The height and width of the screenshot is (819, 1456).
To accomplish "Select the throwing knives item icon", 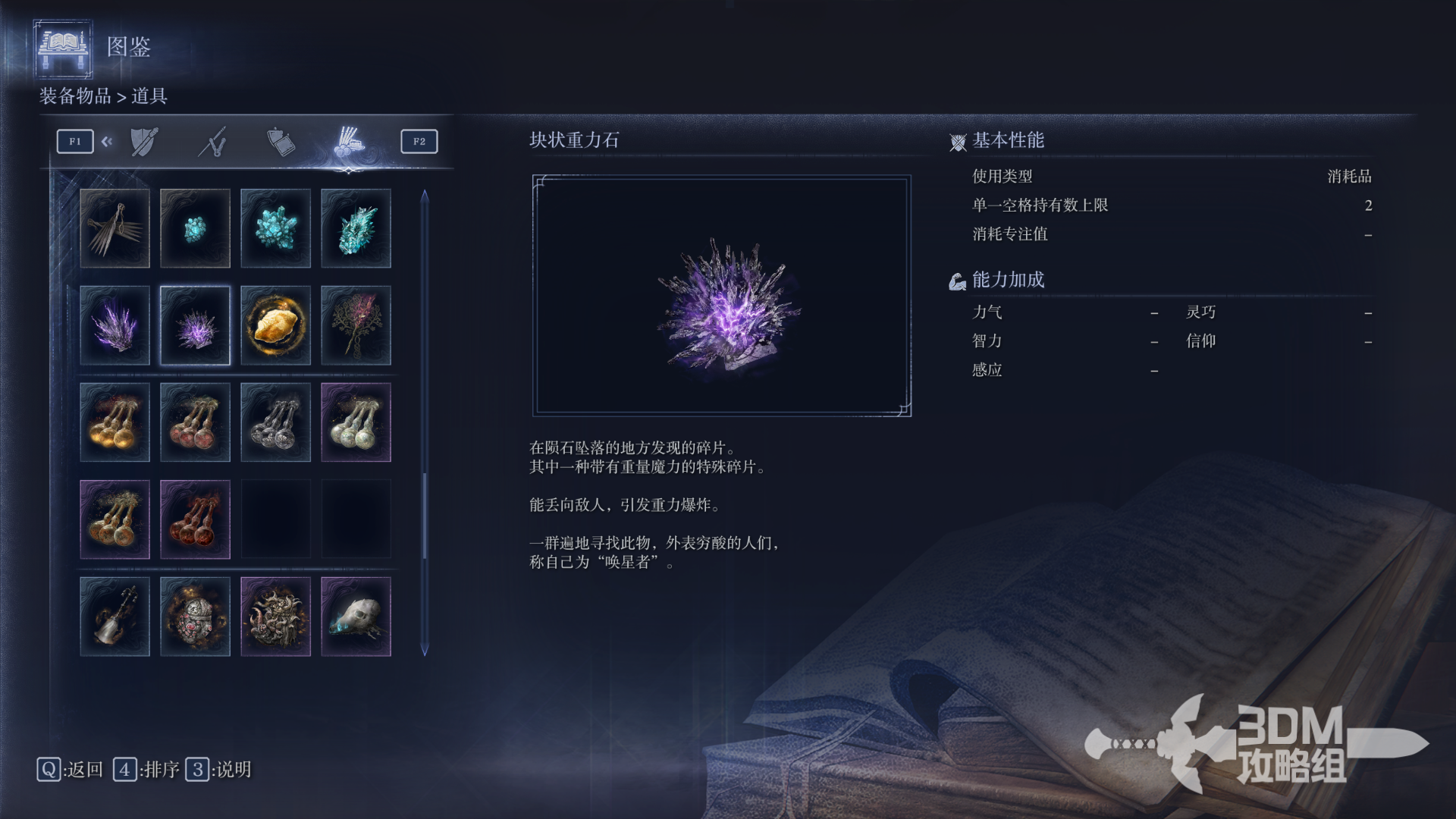I will click(x=115, y=228).
